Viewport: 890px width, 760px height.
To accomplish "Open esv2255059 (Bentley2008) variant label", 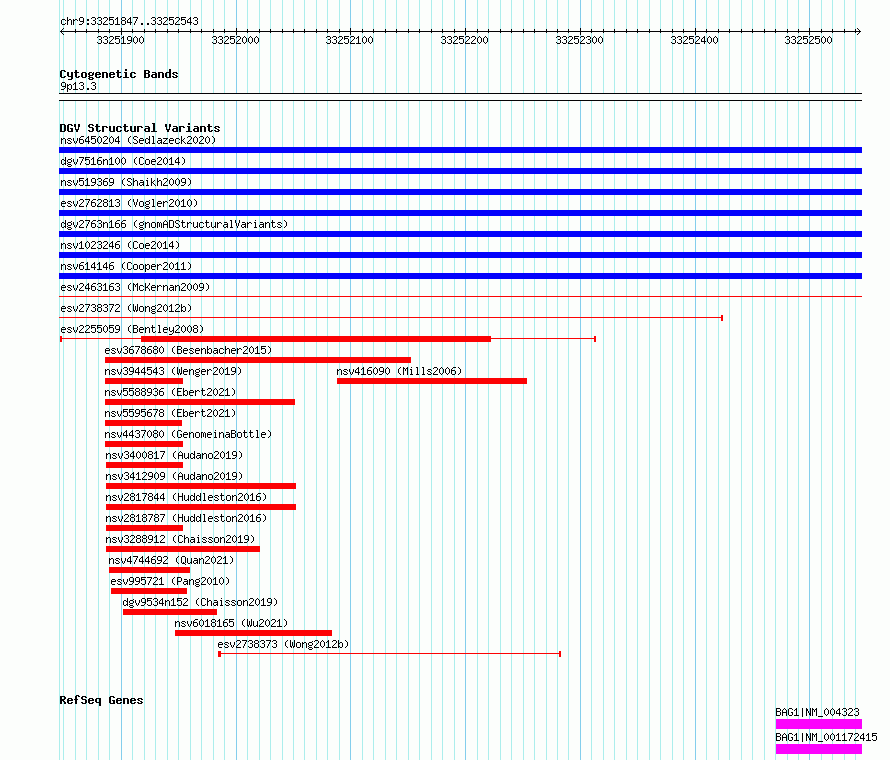I will [132, 329].
